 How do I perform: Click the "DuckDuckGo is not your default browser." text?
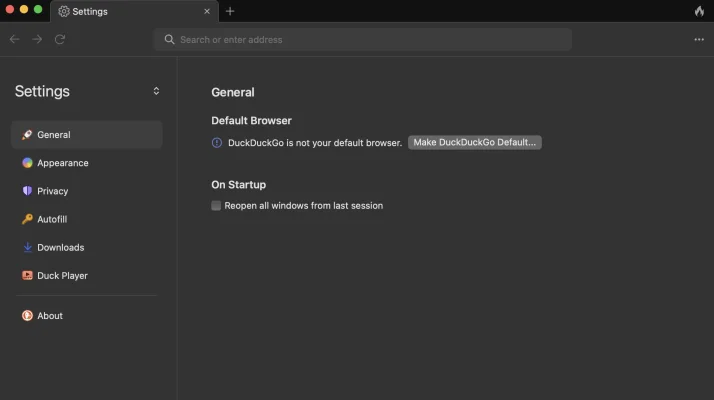[315, 143]
